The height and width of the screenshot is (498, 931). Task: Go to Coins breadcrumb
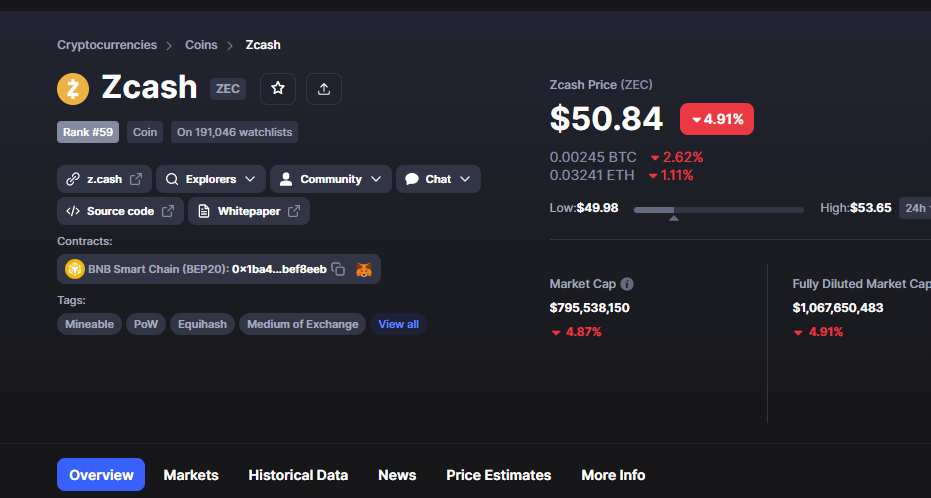(201, 45)
